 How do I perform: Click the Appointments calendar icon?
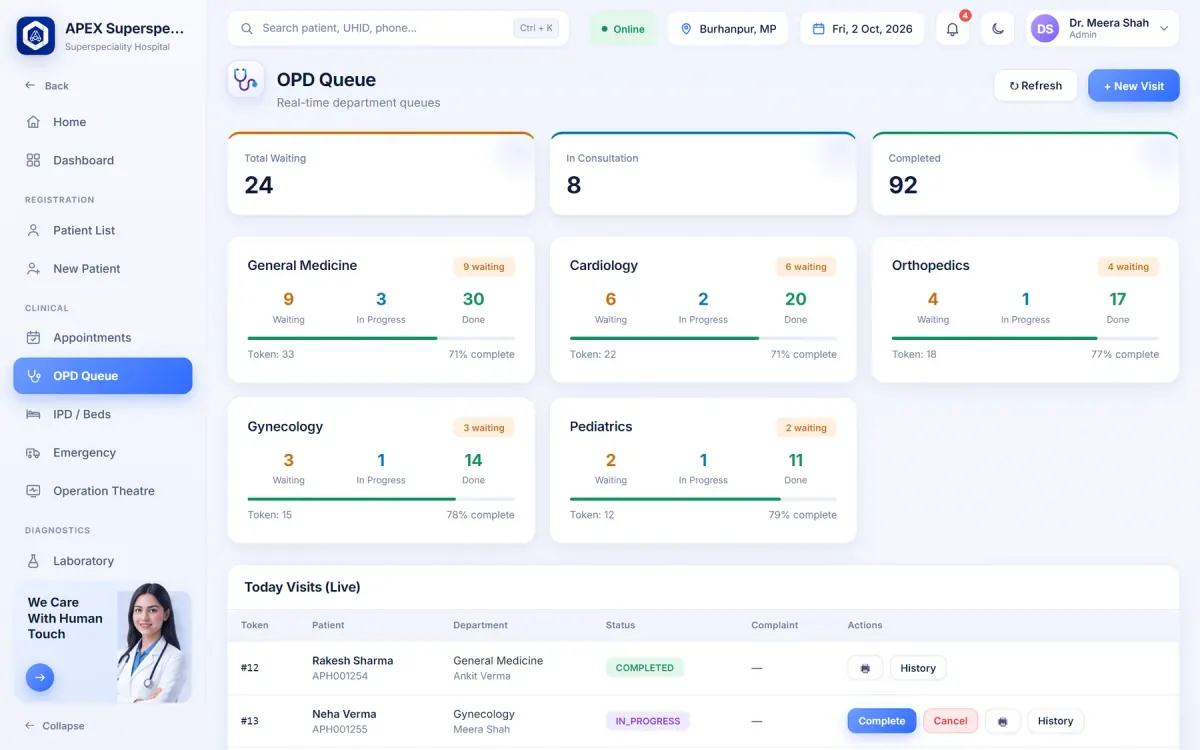[x=33, y=338]
